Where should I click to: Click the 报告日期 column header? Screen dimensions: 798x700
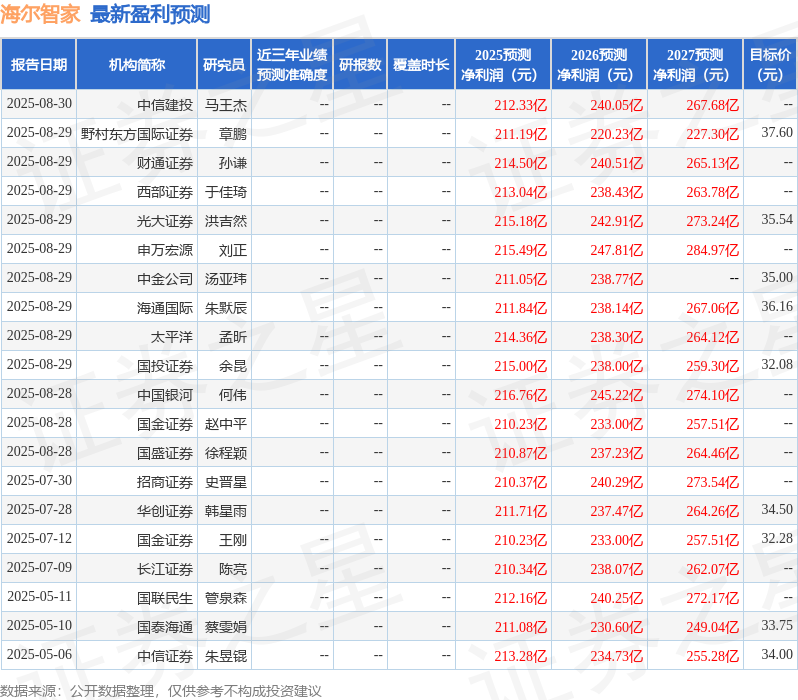click(39, 65)
